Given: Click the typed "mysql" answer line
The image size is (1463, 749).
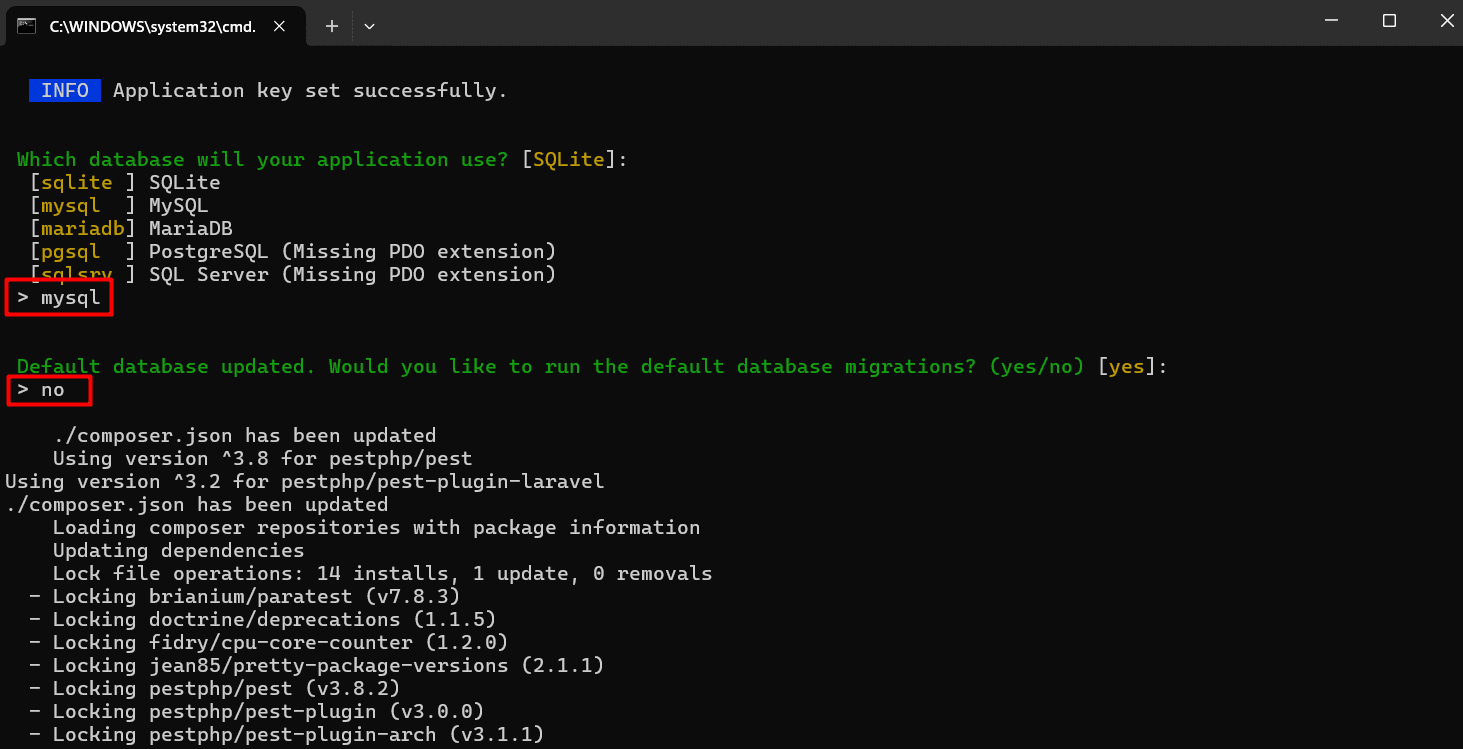Looking at the screenshot, I should coord(60,298).
